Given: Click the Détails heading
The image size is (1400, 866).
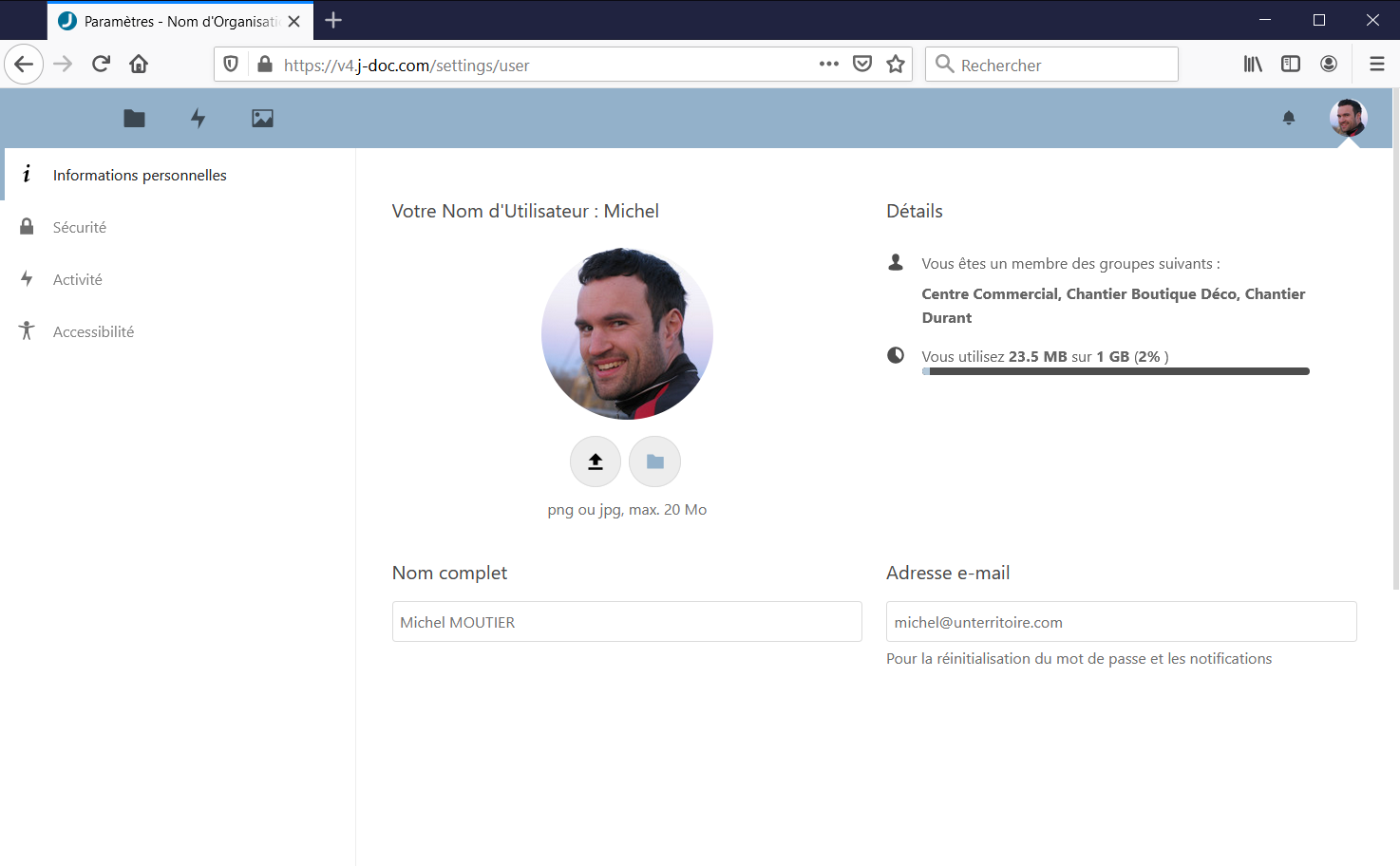Looking at the screenshot, I should click(915, 211).
